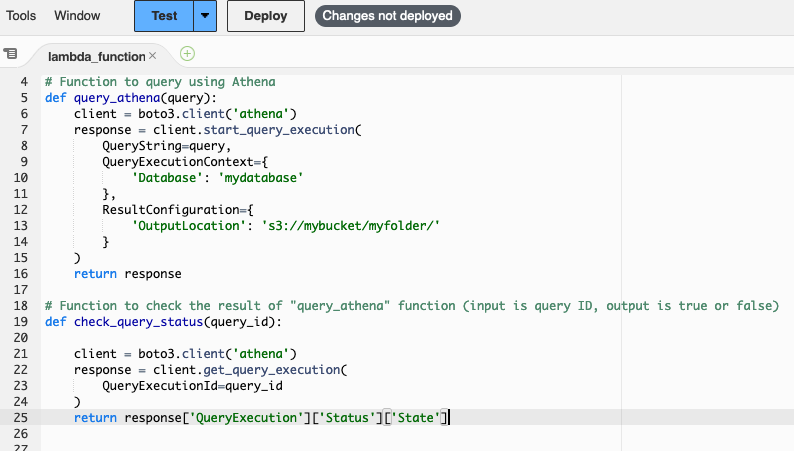The image size is (794, 451).
Task: Click the comment 'Function to query using Athena'
Action: pos(160,81)
